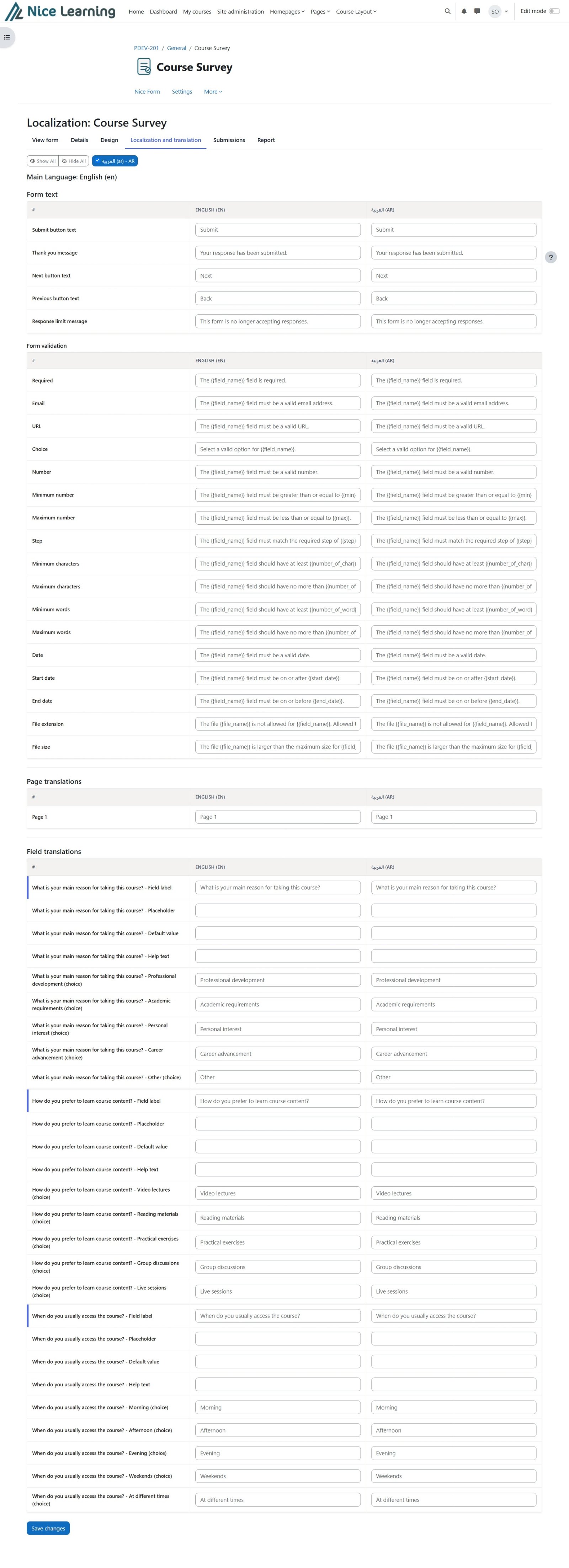The width and height of the screenshot is (569, 1568).
Task: Open notifications bell icon
Action: coord(464,11)
